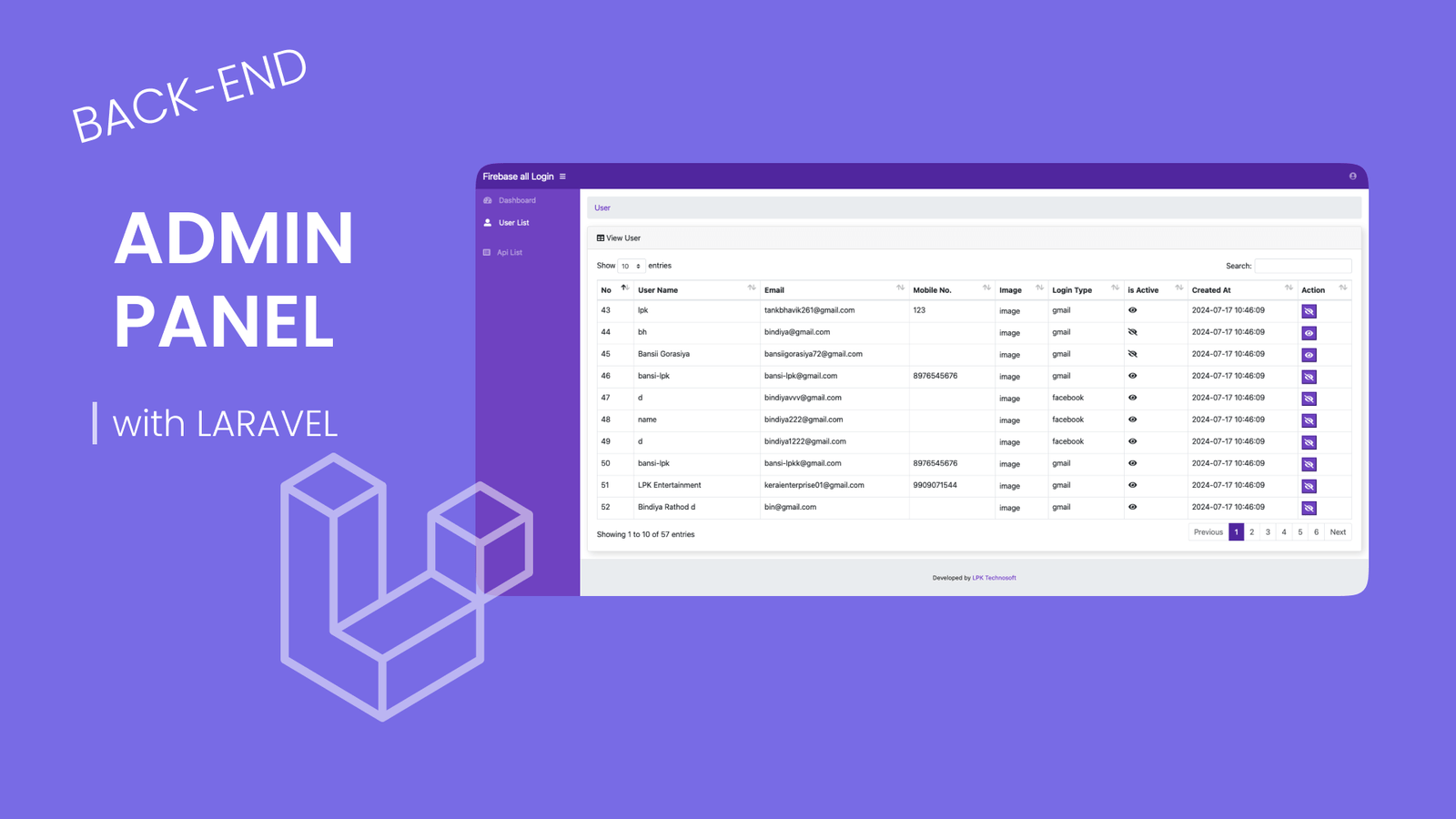Sort table by Email column
The width and height of the screenshot is (1456, 819).
834,290
